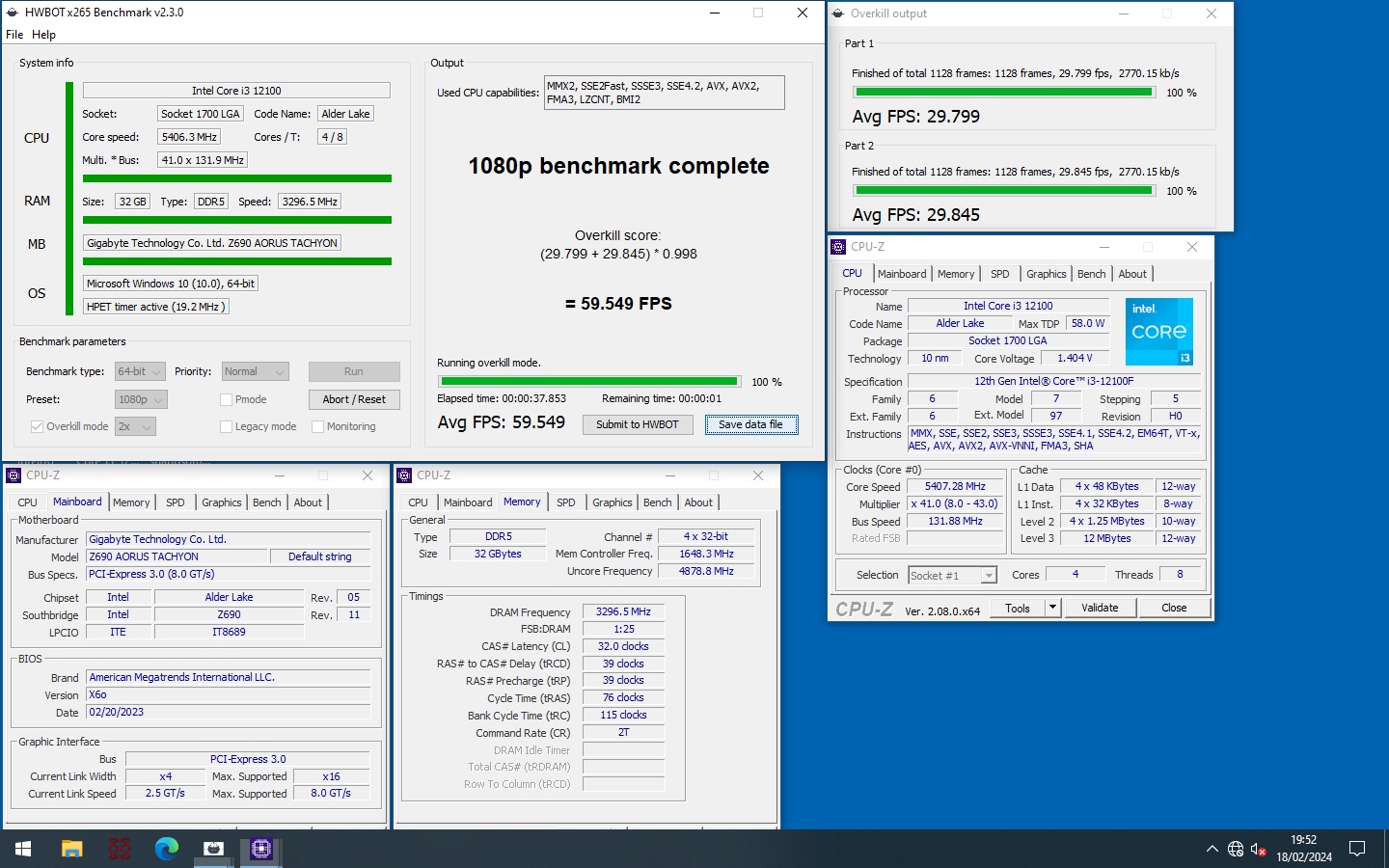The width and height of the screenshot is (1389, 868).
Task: Click HWBOT x265 title bar app icon
Action: tap(13, 13)
